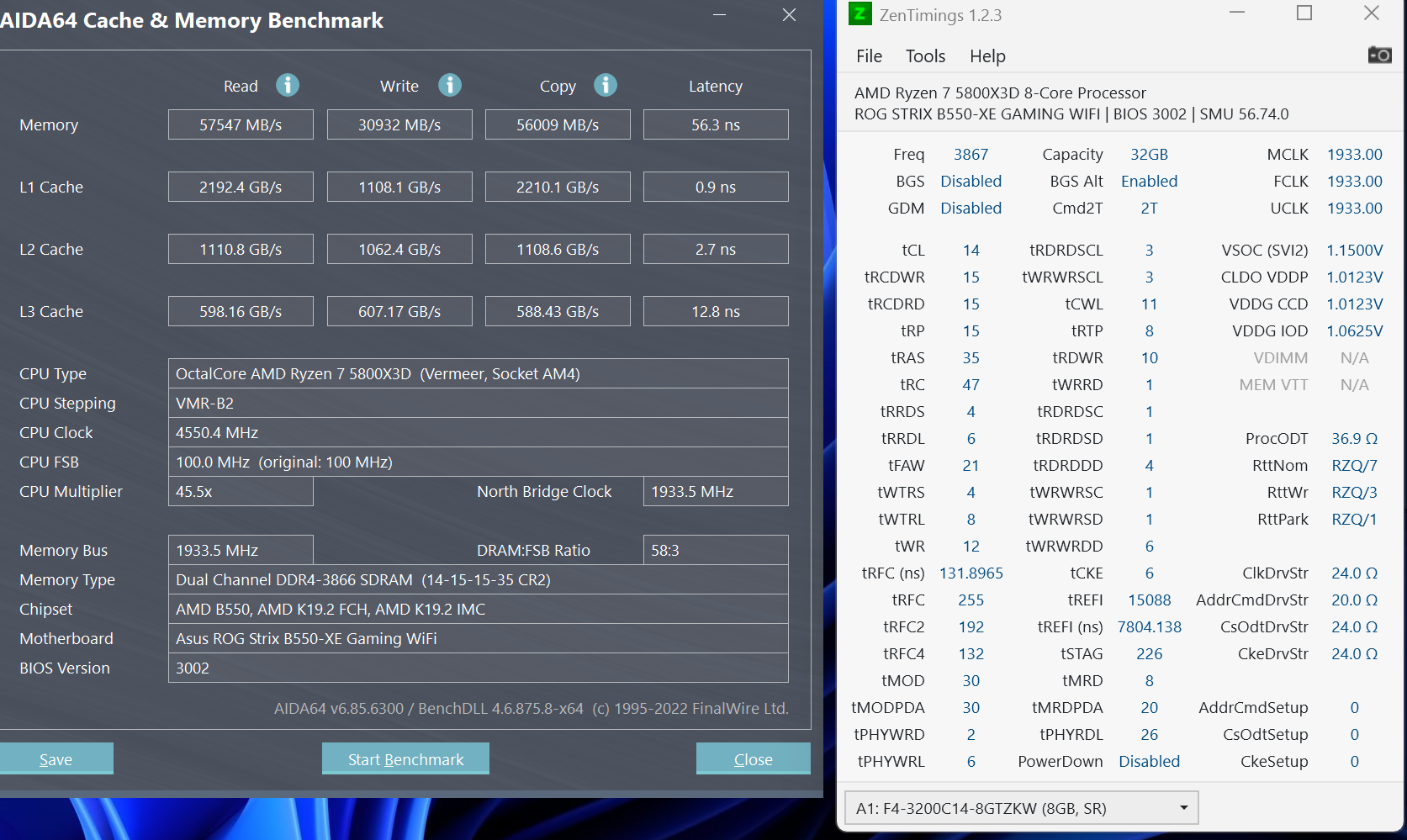The height and width of the screenshot is (840, 1407).
Task: Close the ZenTimings window
Action: 1372,13
